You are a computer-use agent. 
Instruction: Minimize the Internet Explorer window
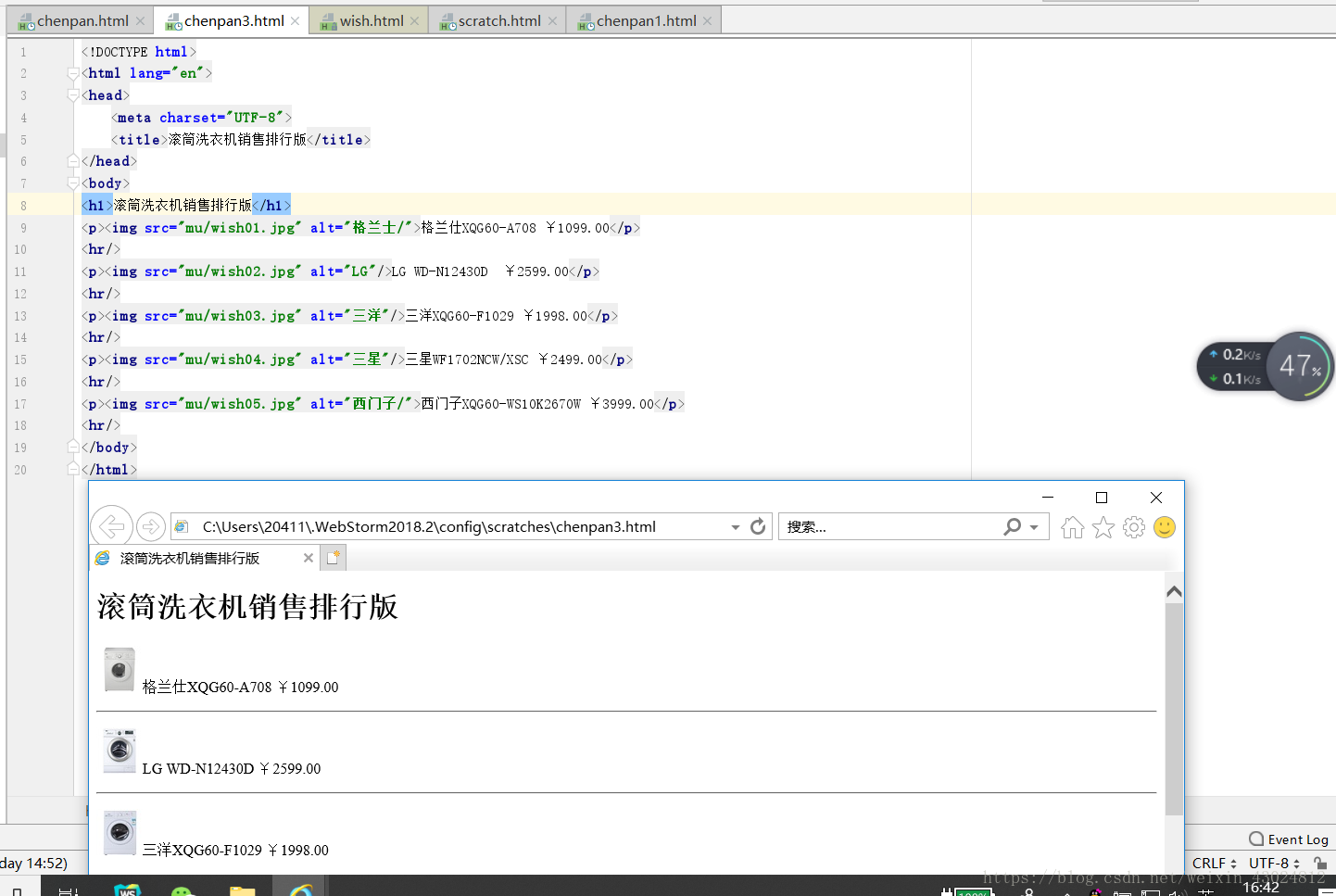coord(1048,498)
